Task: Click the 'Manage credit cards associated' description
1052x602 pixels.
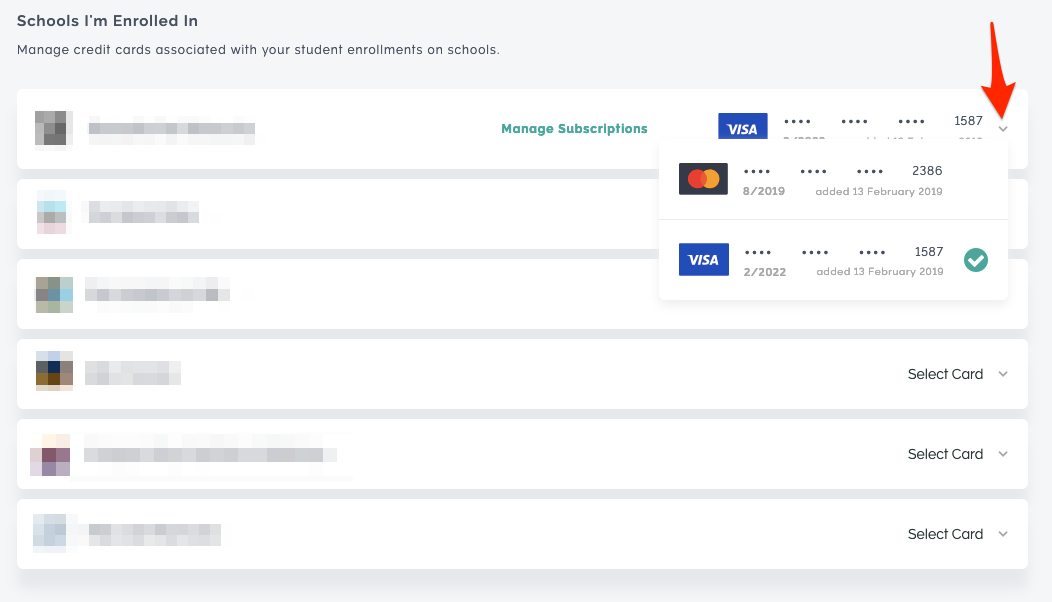Action: [x=258, y=50]
